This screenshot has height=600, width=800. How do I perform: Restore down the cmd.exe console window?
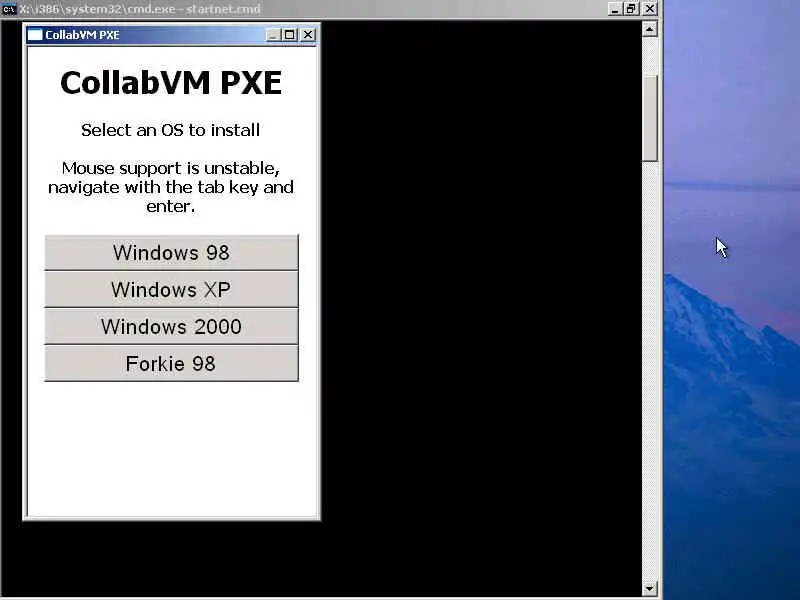coord(632,9)
